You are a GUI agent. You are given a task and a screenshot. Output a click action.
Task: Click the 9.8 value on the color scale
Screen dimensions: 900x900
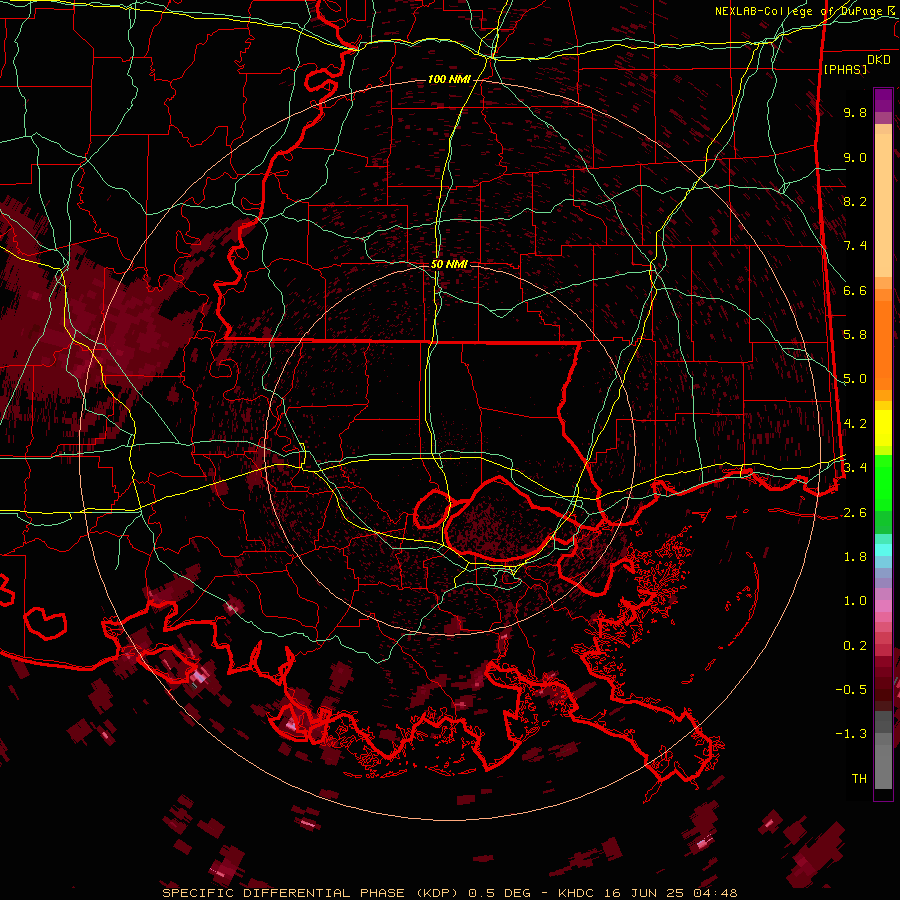click(855, 112)
